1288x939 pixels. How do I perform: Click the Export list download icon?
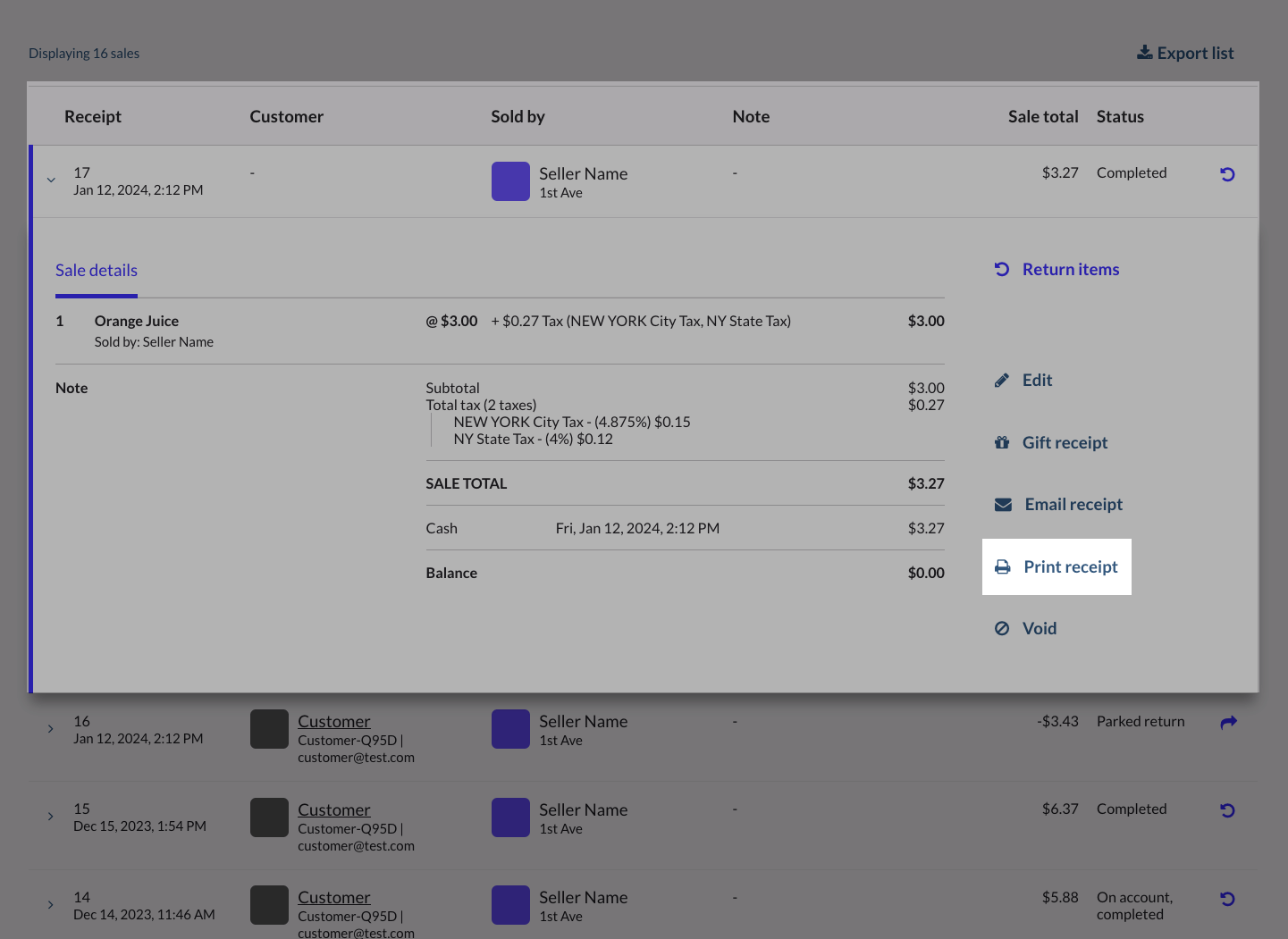(1144, 53)
